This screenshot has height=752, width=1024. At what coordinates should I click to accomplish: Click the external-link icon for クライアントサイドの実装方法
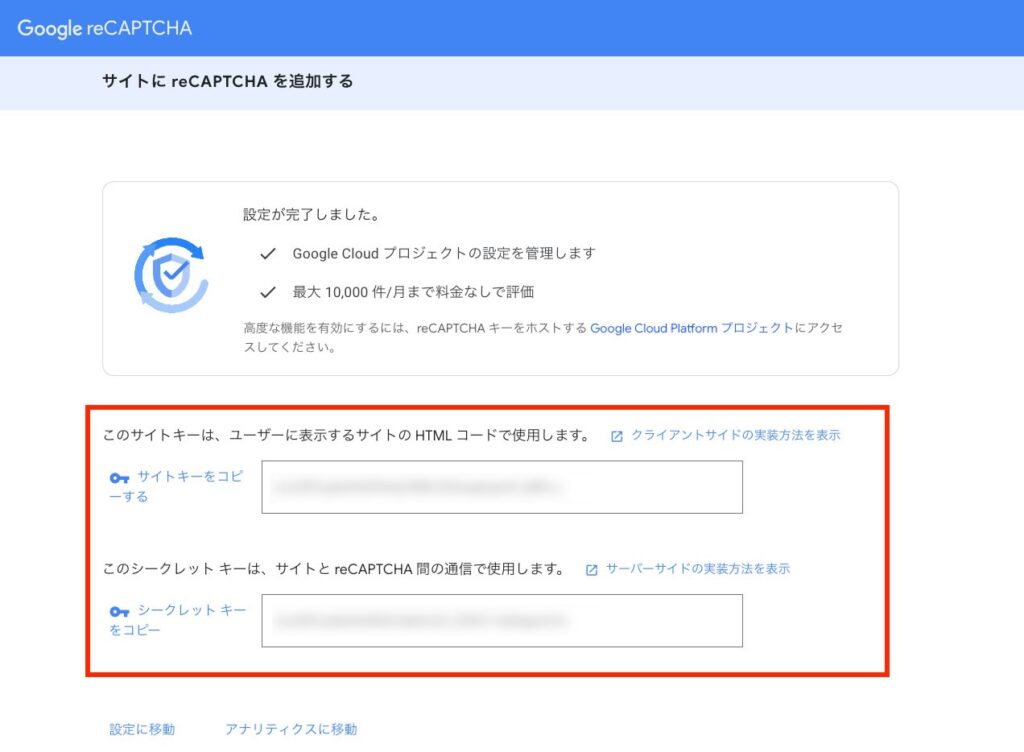(616, 436)
